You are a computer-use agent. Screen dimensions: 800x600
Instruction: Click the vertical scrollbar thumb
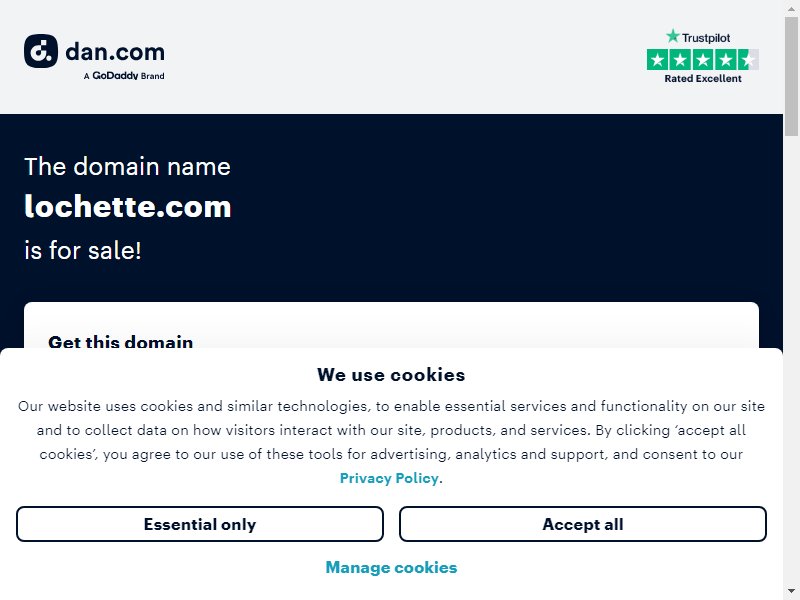pyautogui.click(x=791, y=76)
